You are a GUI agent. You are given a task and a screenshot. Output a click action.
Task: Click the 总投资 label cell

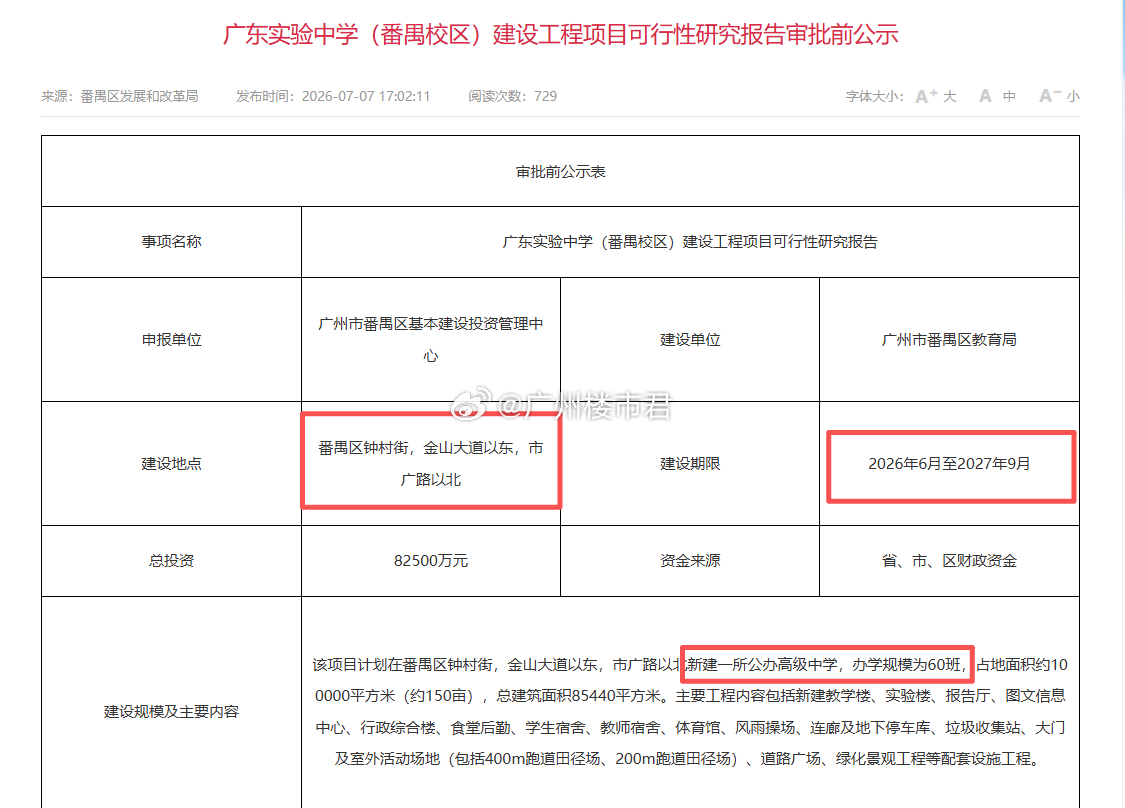171,560
